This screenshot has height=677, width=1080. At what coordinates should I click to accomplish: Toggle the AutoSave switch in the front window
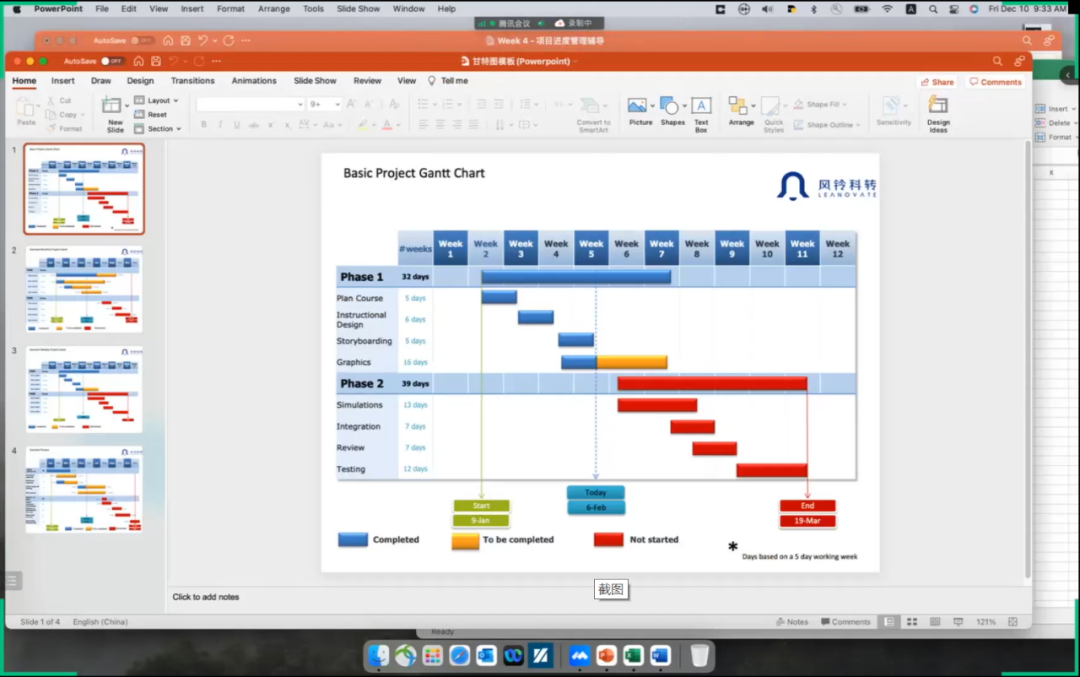pyautogui.click(x=112, y=61)
